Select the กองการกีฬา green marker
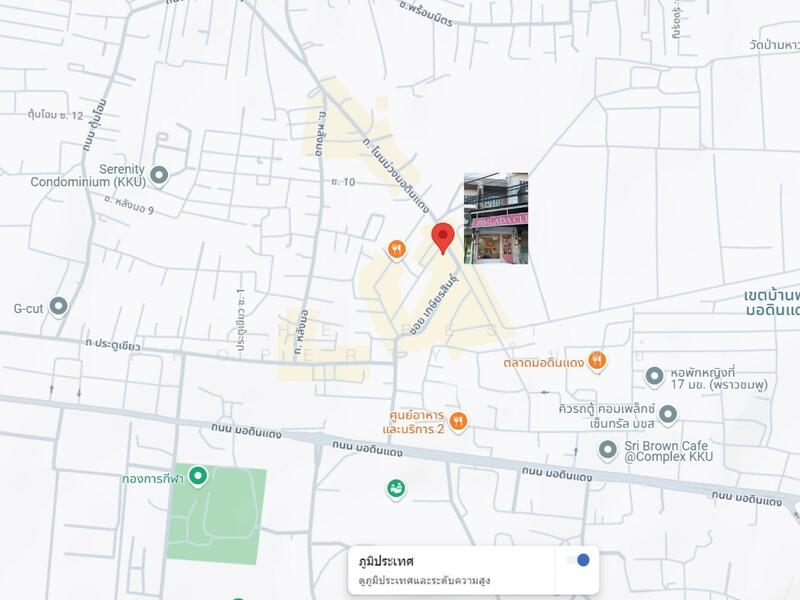The height and width of the screenshot is (600, 800). (x=198, y=476)
